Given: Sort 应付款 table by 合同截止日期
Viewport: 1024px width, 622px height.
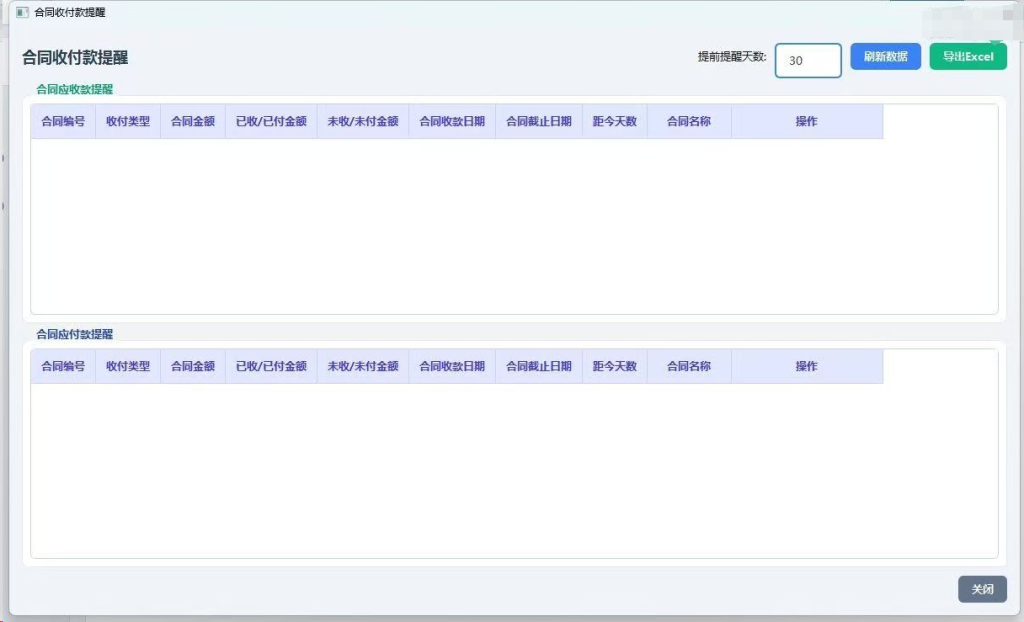Looking at the screenshot, I should pyautogui.click(x=539, y=367).
